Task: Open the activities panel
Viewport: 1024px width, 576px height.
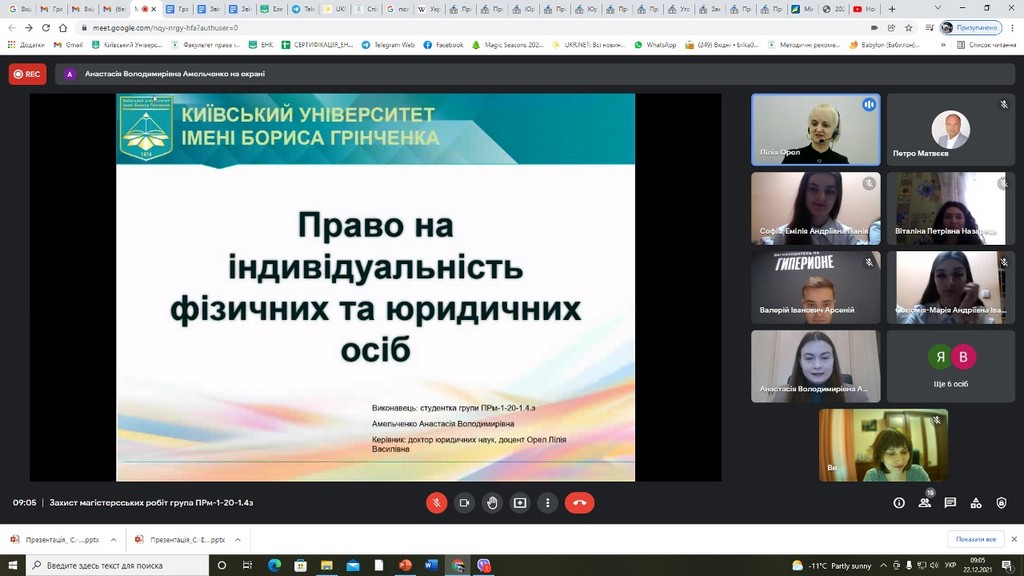Action: pos(976,503)
